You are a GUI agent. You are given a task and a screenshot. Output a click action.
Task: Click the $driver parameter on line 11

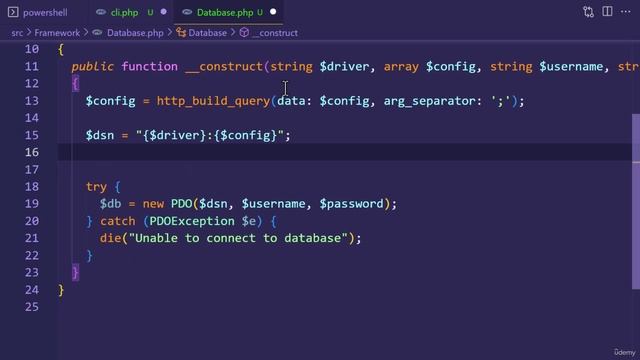pyautogui.click(x=344, y=67)
